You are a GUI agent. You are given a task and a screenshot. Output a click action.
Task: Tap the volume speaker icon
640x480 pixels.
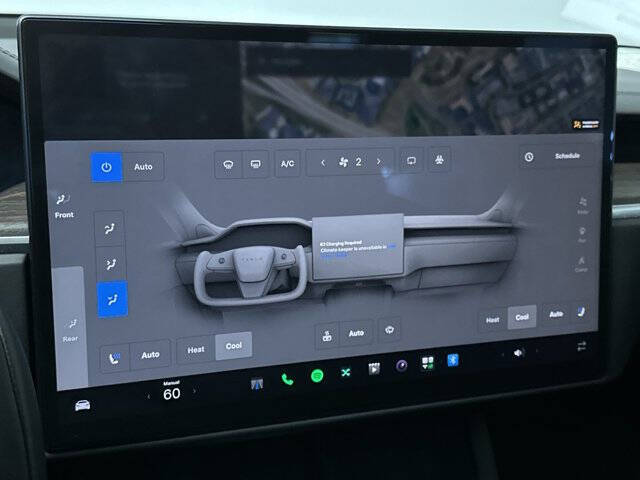click(518, 353)
